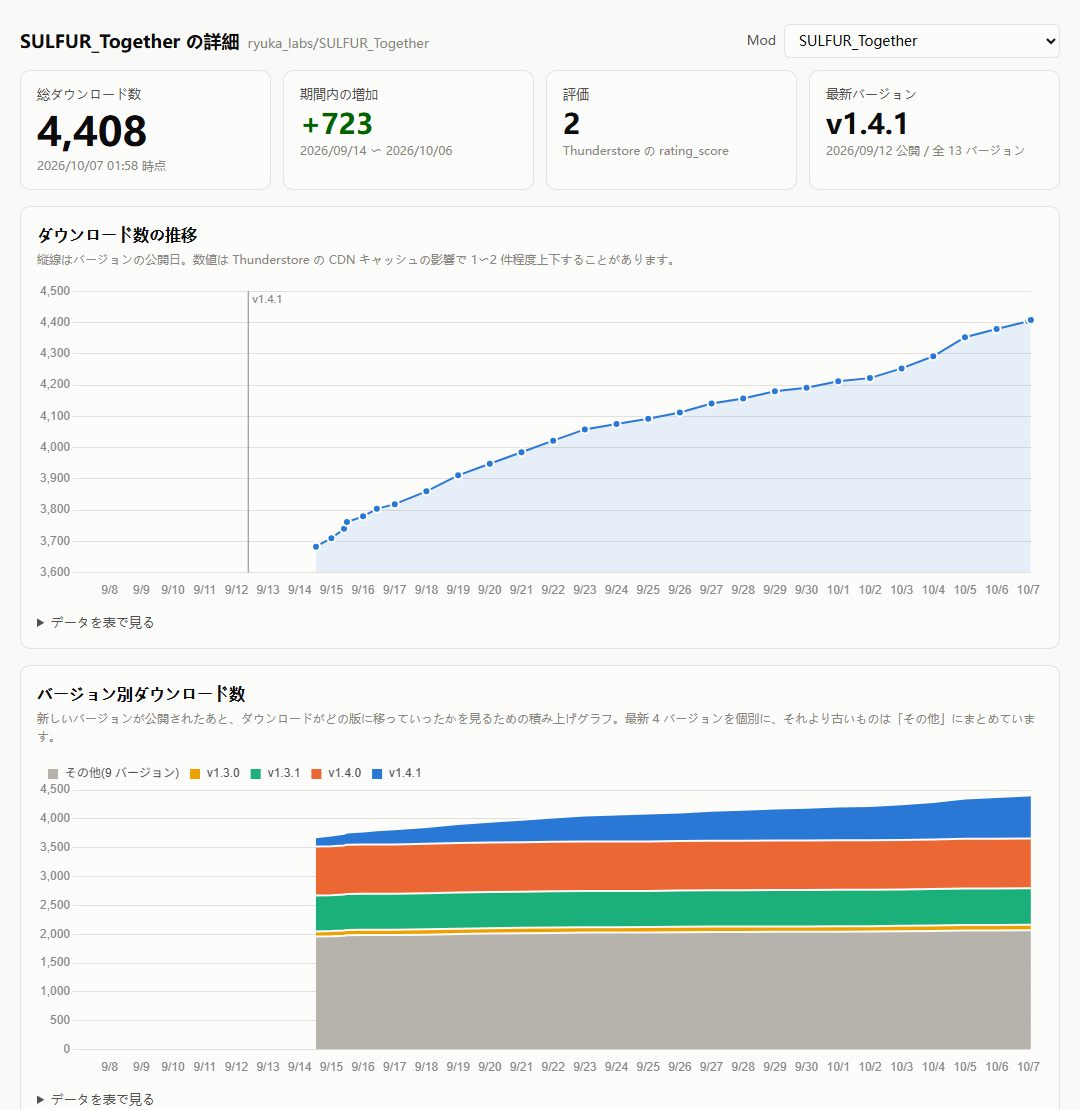Viewport: 1080px width, 1110px height.
Task: Click the period increase value +723
Action: pos(337,124)
